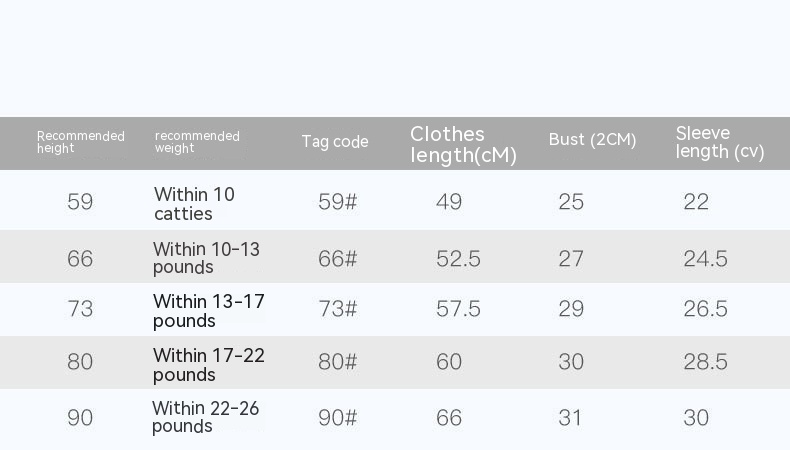
Task: Click the "73#" tag code cell
Action: click(337, 309)
